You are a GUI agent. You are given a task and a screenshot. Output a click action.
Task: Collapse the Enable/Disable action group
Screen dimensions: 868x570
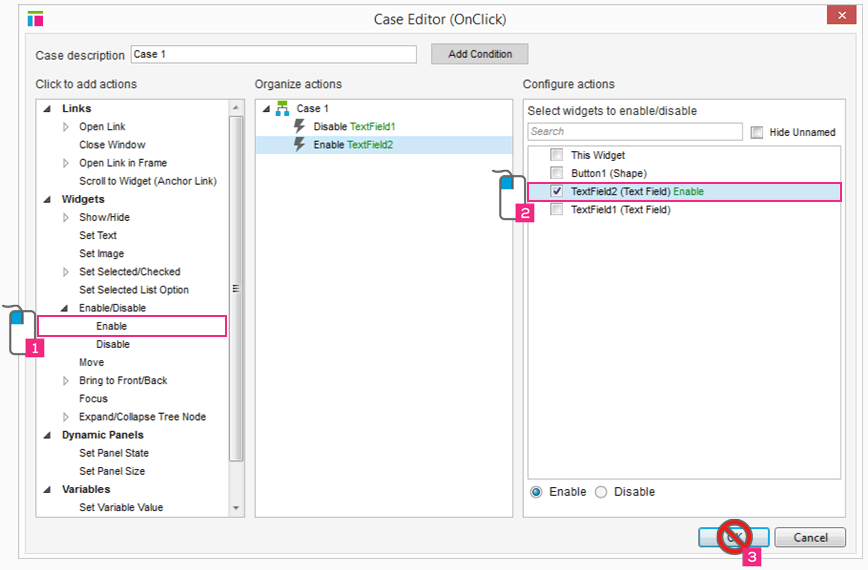coord(67,308)
